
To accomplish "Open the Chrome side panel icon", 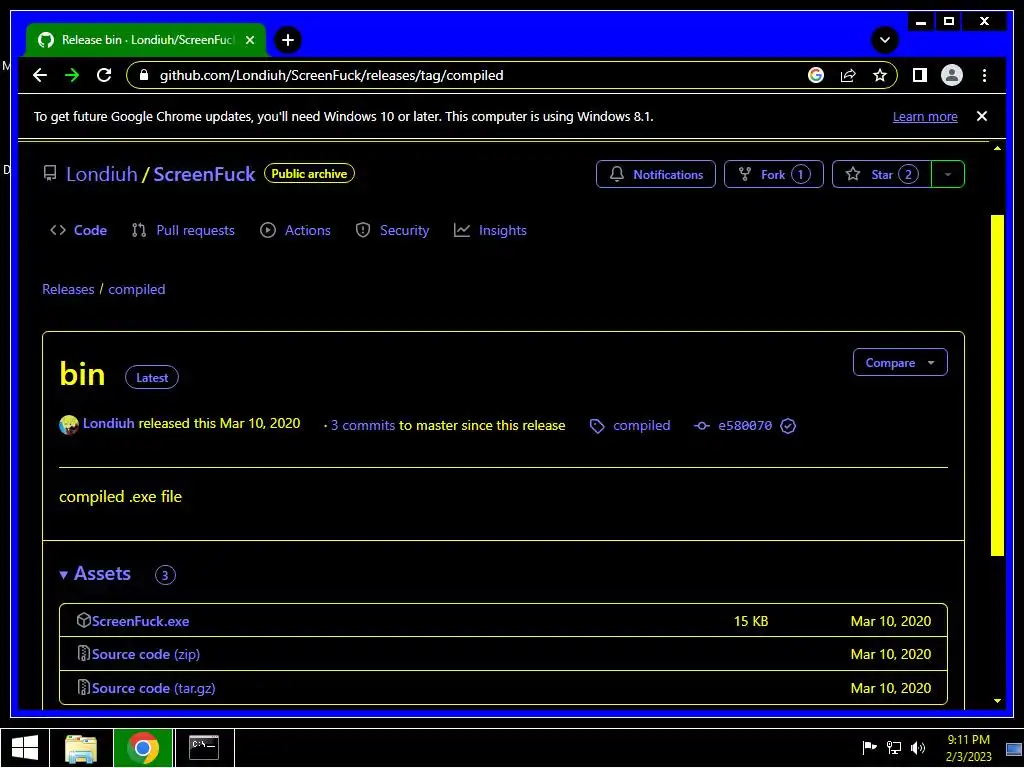I will 920,75.
